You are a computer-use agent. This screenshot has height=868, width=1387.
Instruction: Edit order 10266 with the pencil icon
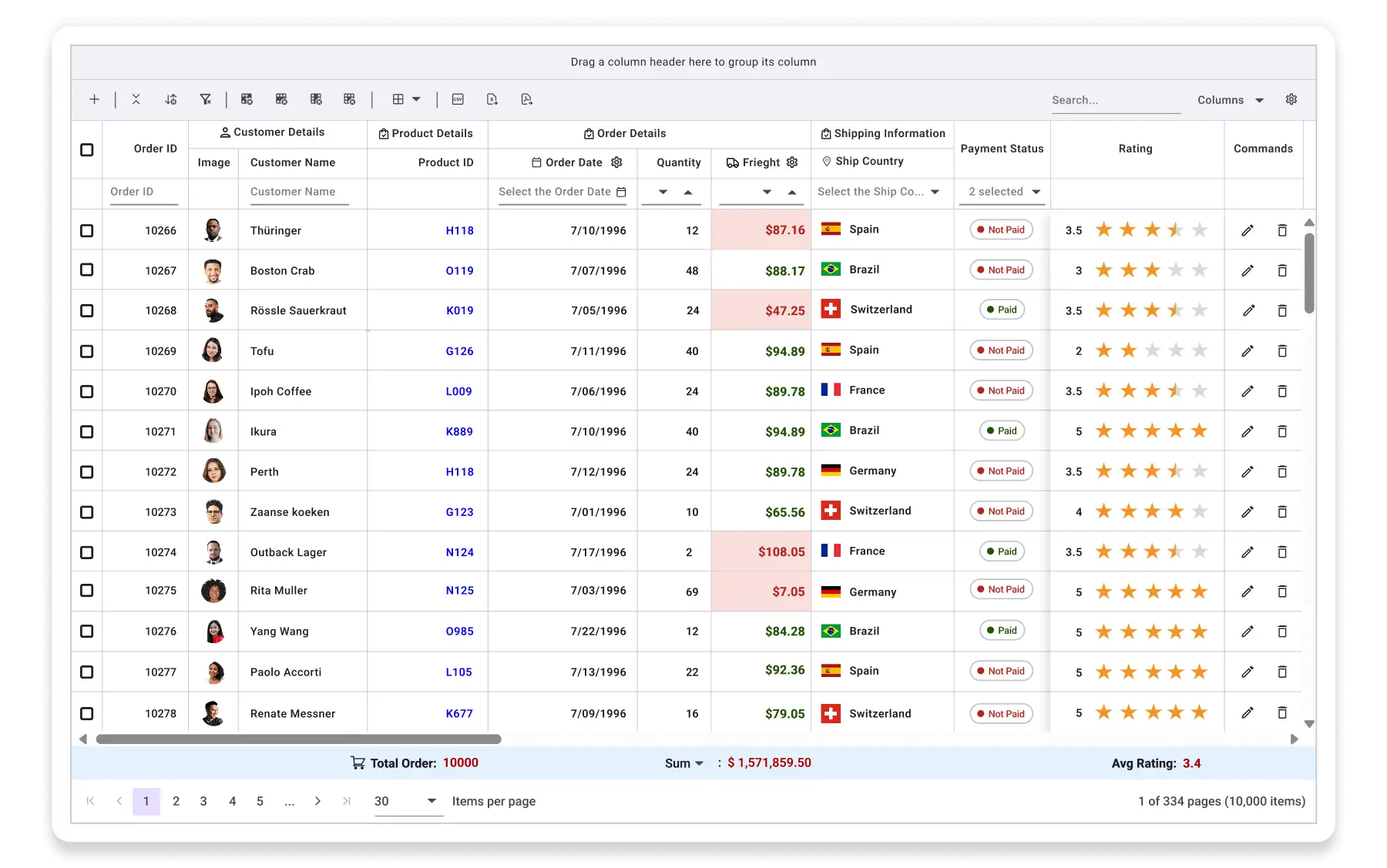click(x=1248, y=230)
